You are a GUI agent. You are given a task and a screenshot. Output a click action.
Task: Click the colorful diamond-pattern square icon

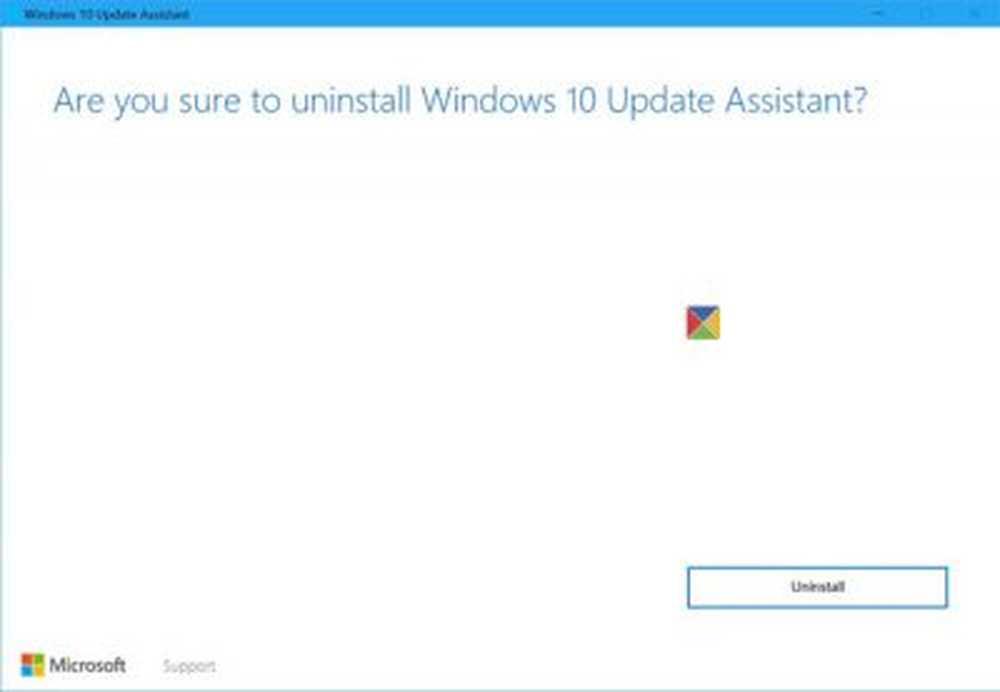point(703,322)
